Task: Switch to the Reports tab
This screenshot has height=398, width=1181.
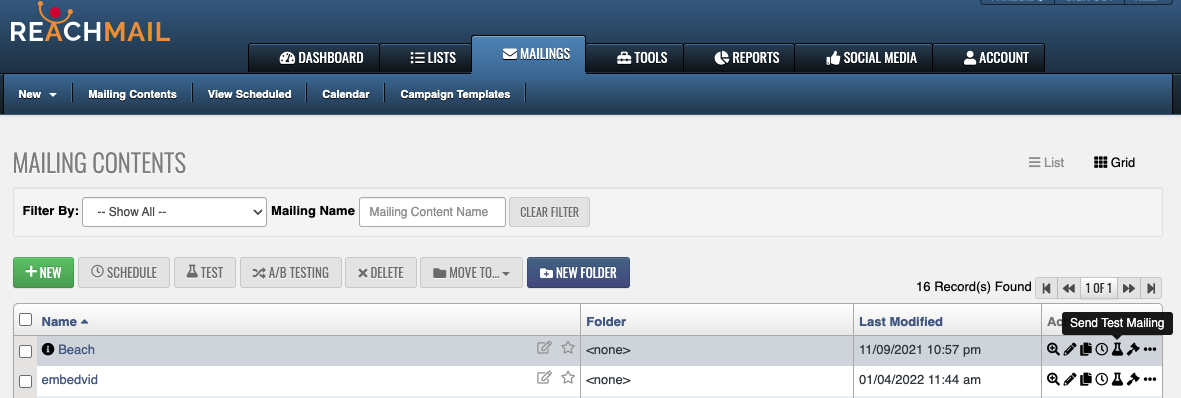Action: point(746,58)
